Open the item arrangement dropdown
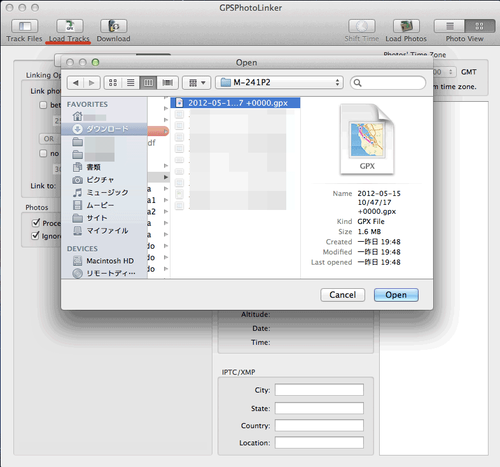 (197, 83)
